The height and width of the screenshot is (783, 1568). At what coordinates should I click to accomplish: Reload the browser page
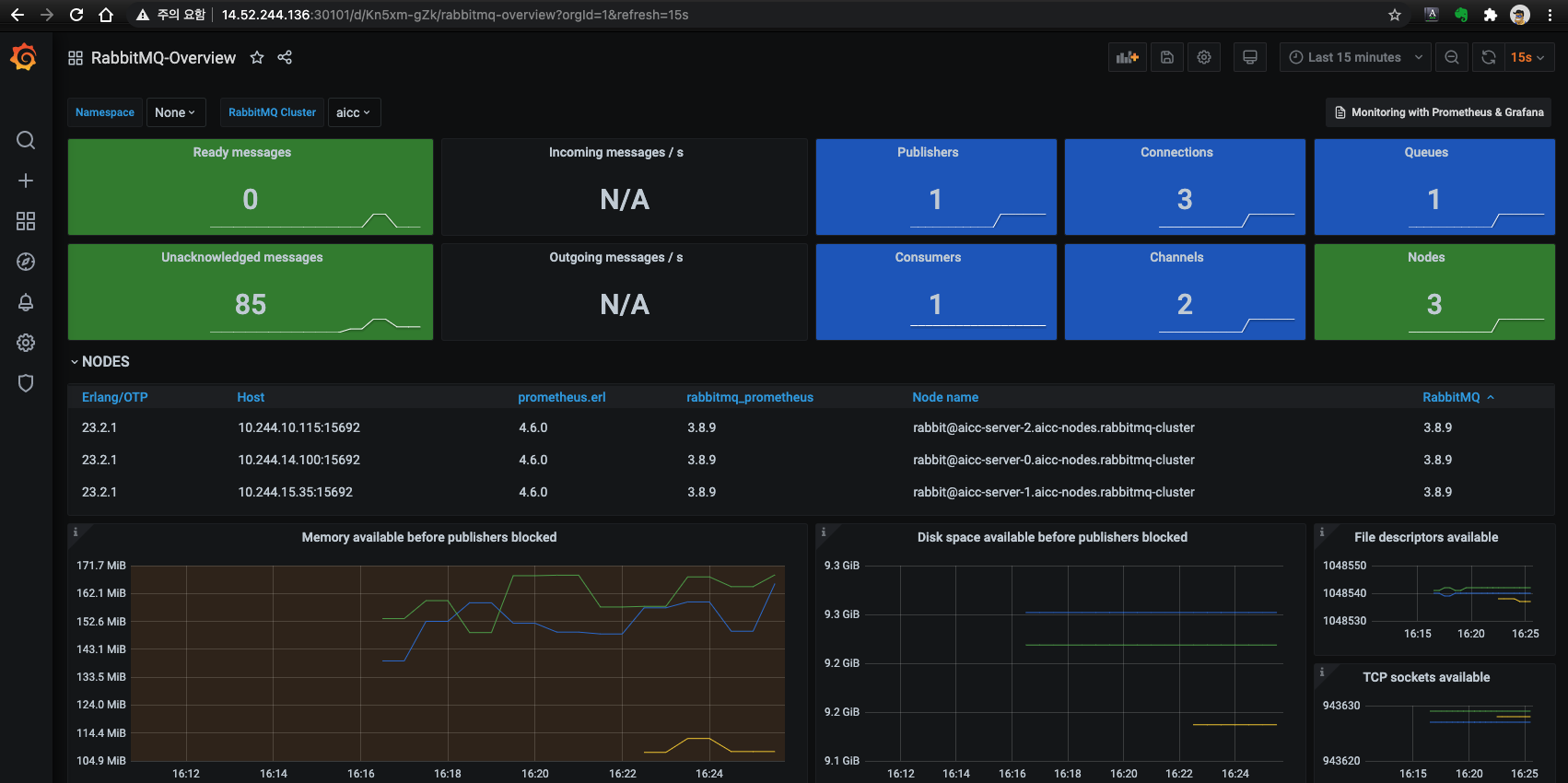pos(76,15)
